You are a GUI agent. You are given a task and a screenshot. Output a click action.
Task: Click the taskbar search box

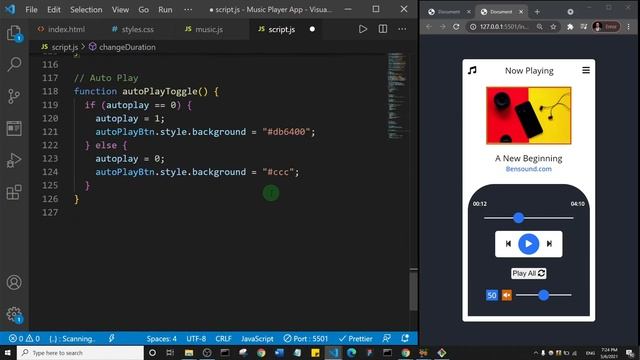(80, 353)
